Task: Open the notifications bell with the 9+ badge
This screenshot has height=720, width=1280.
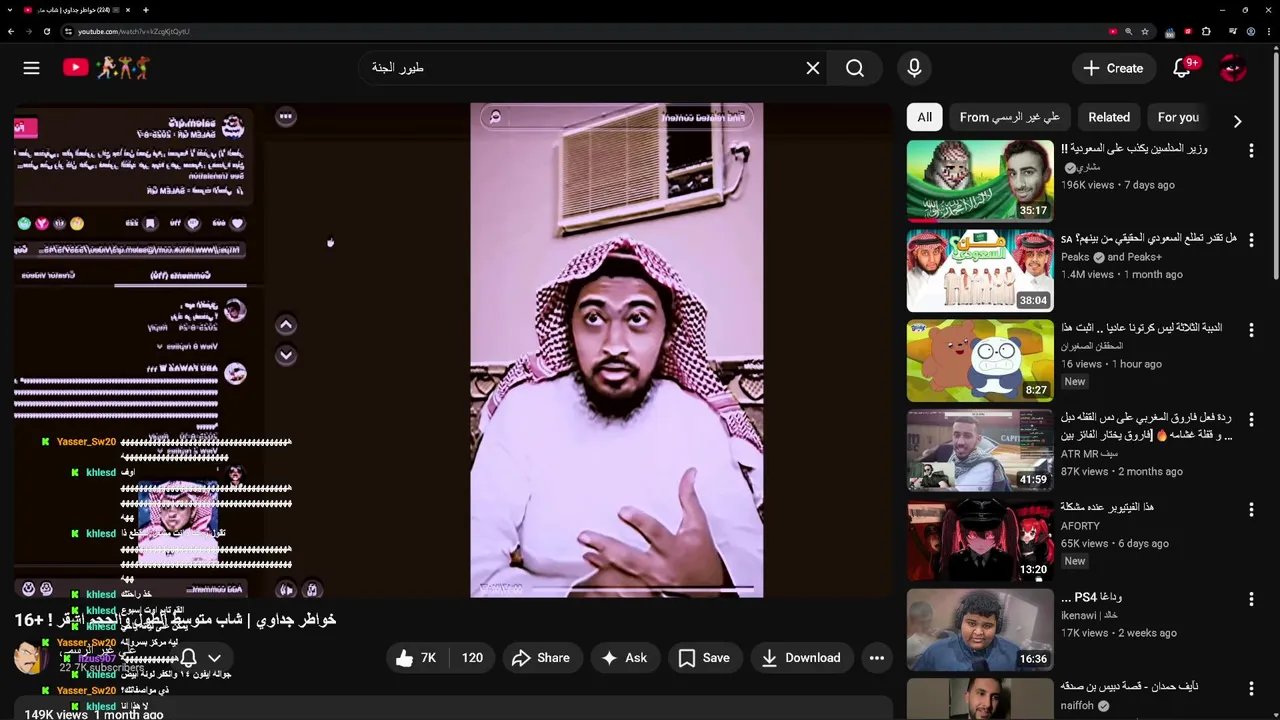Action: click(x=1184, y=68)
